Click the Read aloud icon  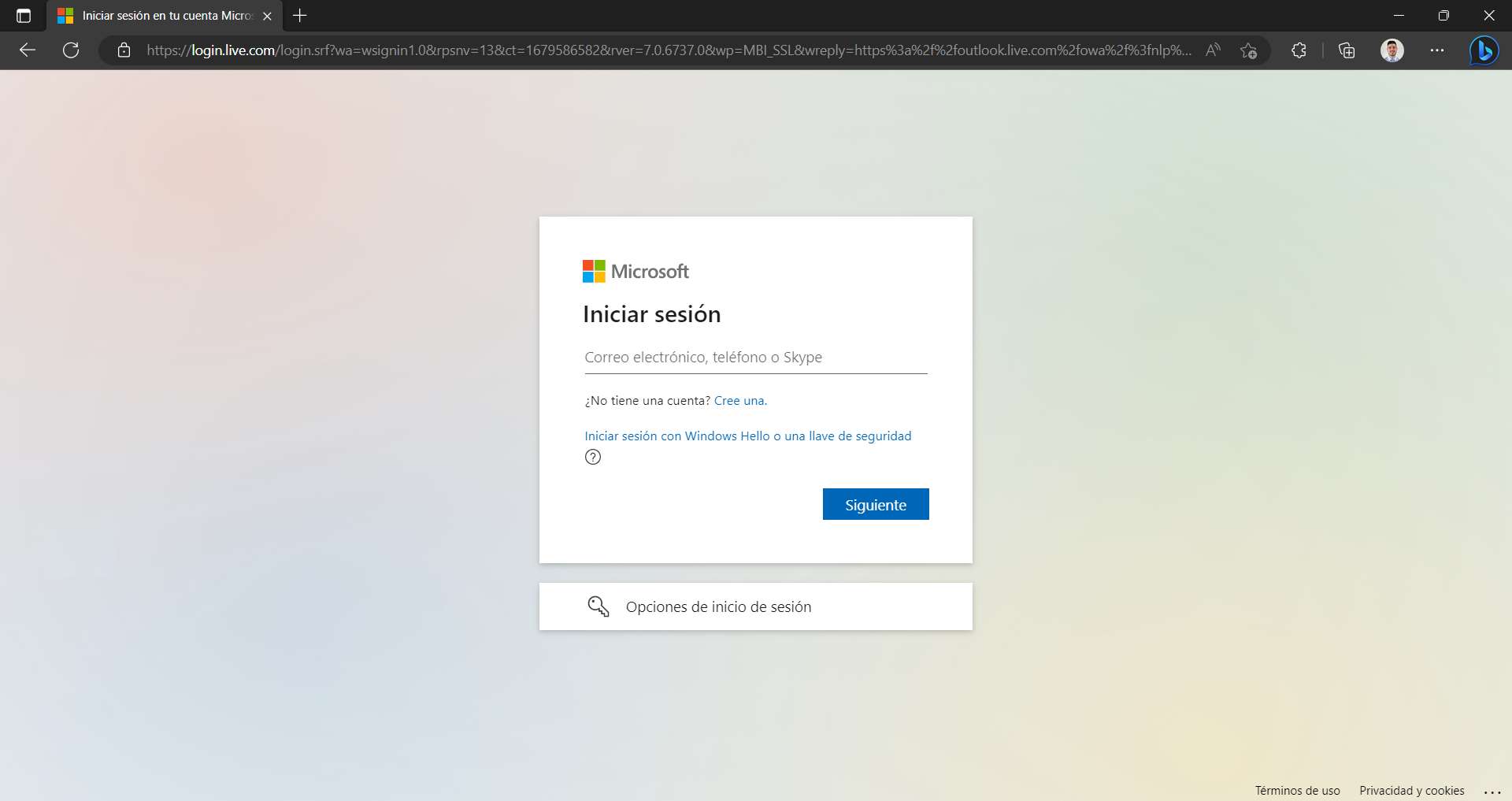(1213, 50)
